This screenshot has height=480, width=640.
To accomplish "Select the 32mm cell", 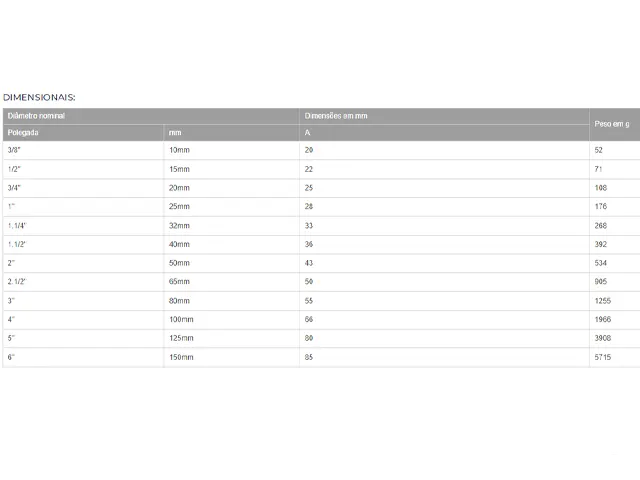I will (x=231, y=225).
